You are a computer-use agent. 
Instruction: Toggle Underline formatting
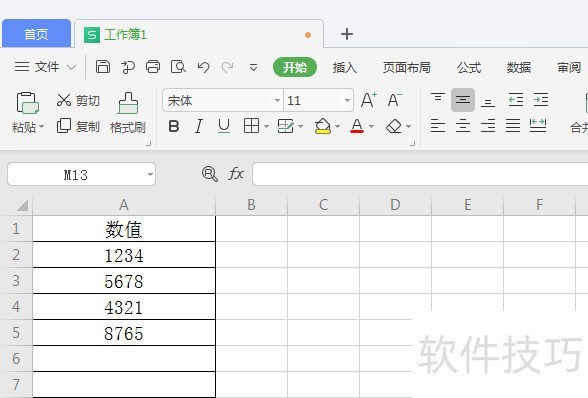tap(224, 126)
